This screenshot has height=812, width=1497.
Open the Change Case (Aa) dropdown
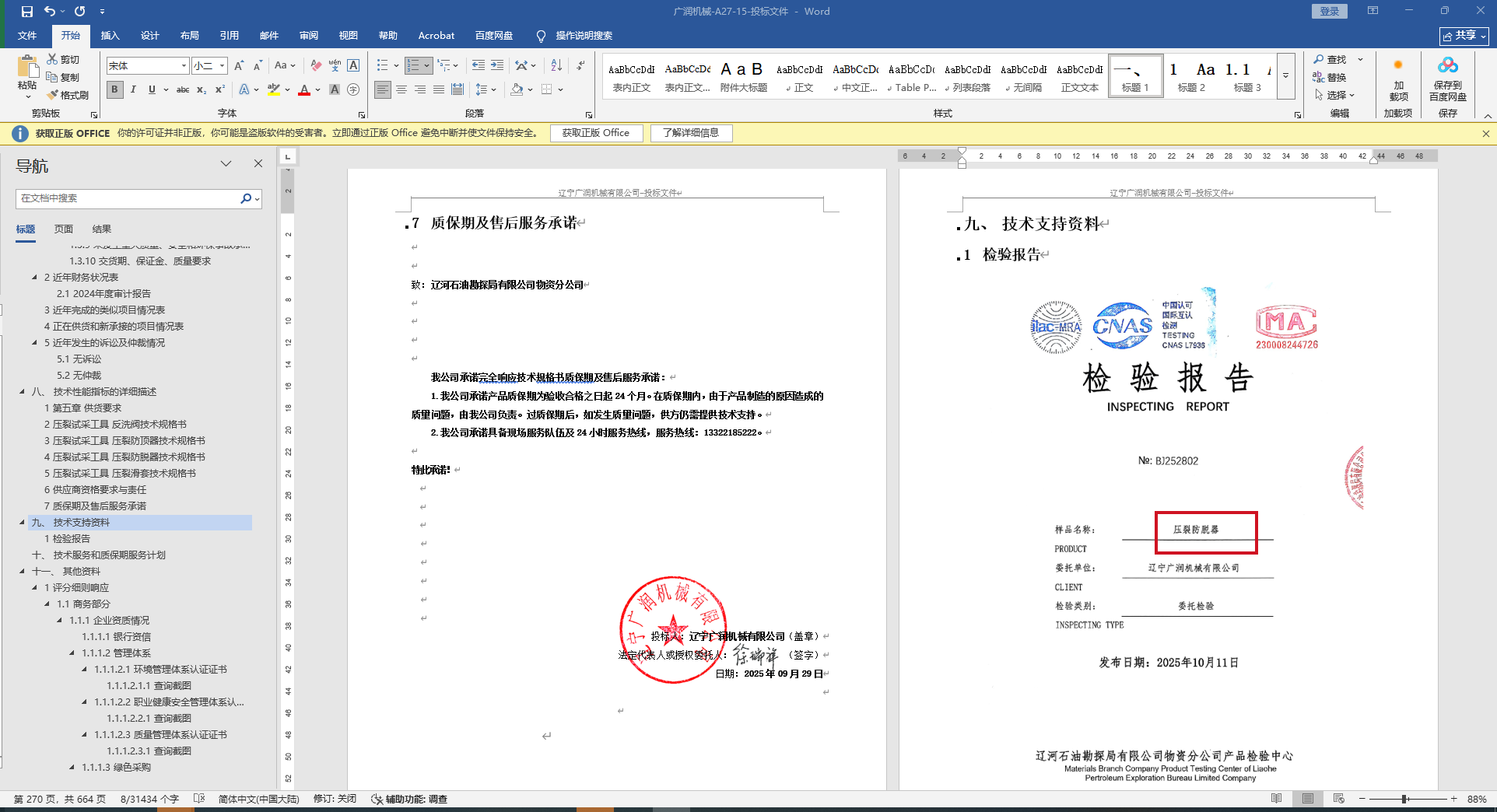[285, 66]
